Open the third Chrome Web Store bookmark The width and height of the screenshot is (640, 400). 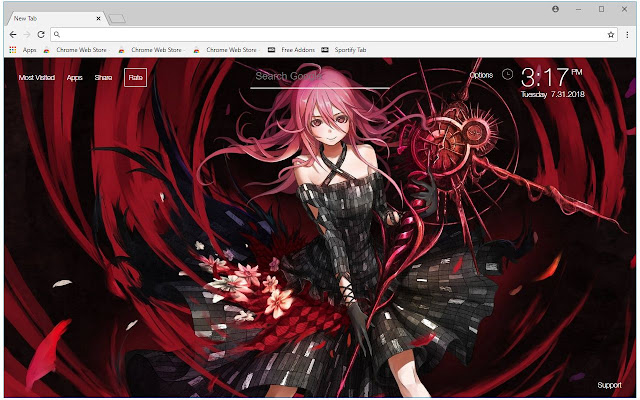click(225, 50)
